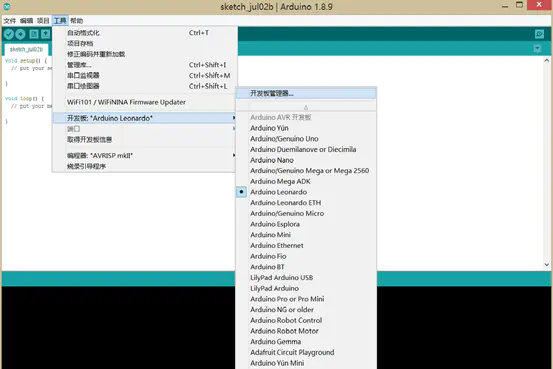
Task: Select Arduino Duemilanove or Diecimila board
Action: point(306,149)
